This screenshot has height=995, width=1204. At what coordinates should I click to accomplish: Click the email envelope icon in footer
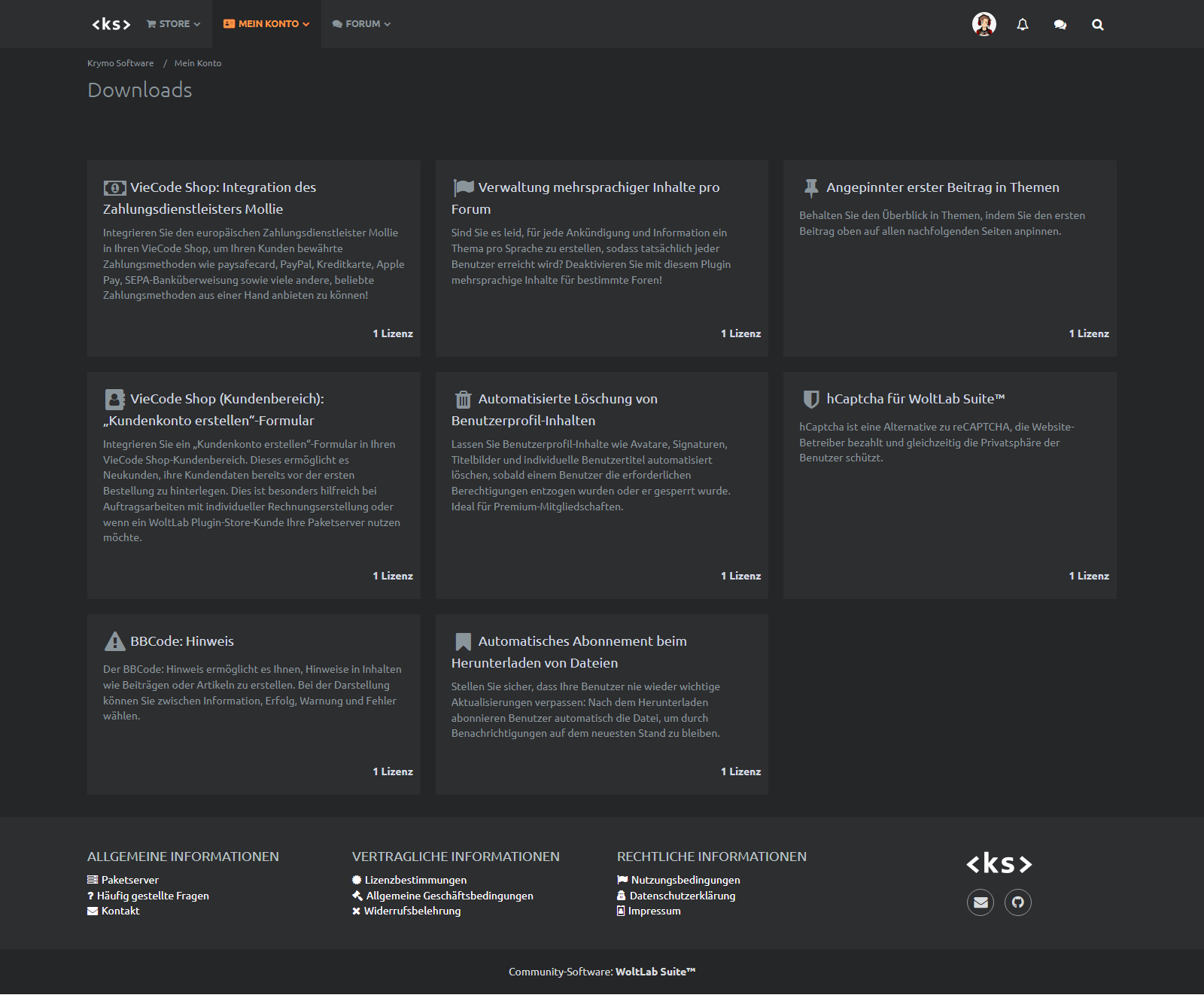pyautogui.click(x=981, y=902)
